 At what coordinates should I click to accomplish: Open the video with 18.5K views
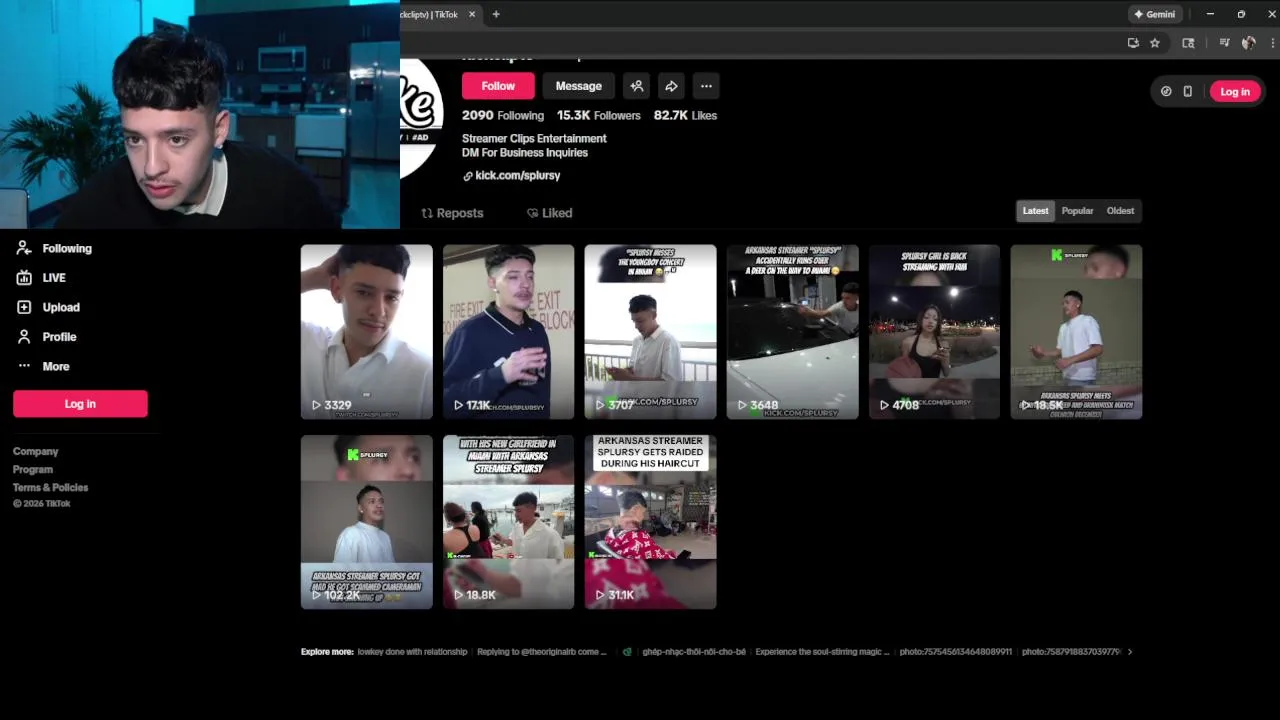(x=1076, y=332)
